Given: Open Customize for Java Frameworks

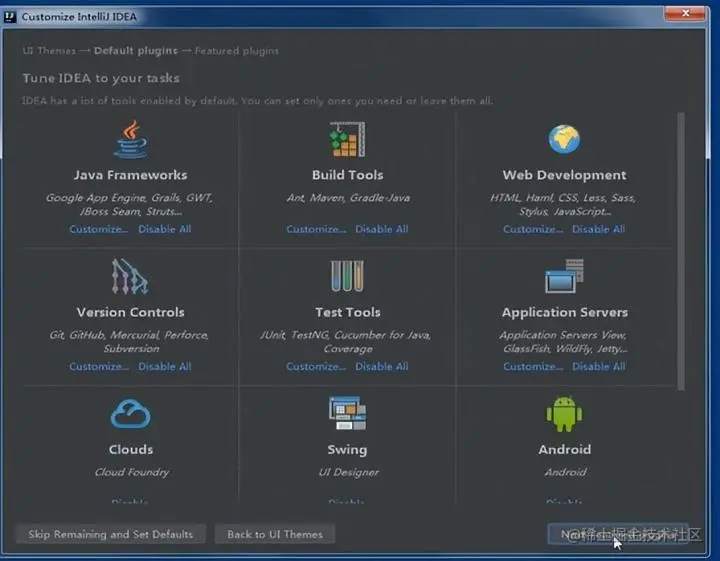Looking at the screenshot, I should click(99, 229).
